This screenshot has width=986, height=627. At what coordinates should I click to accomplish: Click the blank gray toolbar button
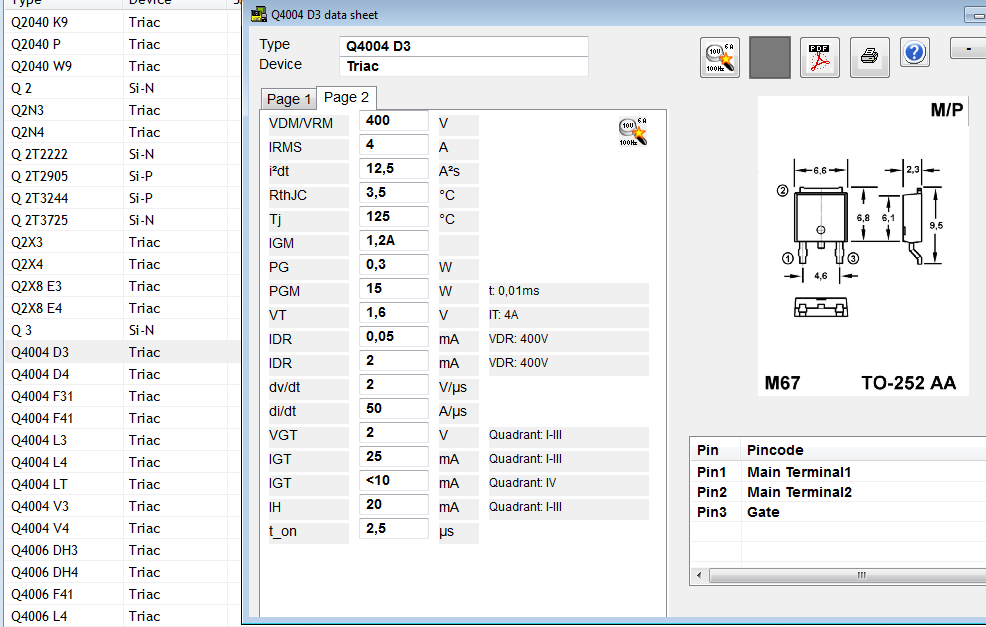770,57
